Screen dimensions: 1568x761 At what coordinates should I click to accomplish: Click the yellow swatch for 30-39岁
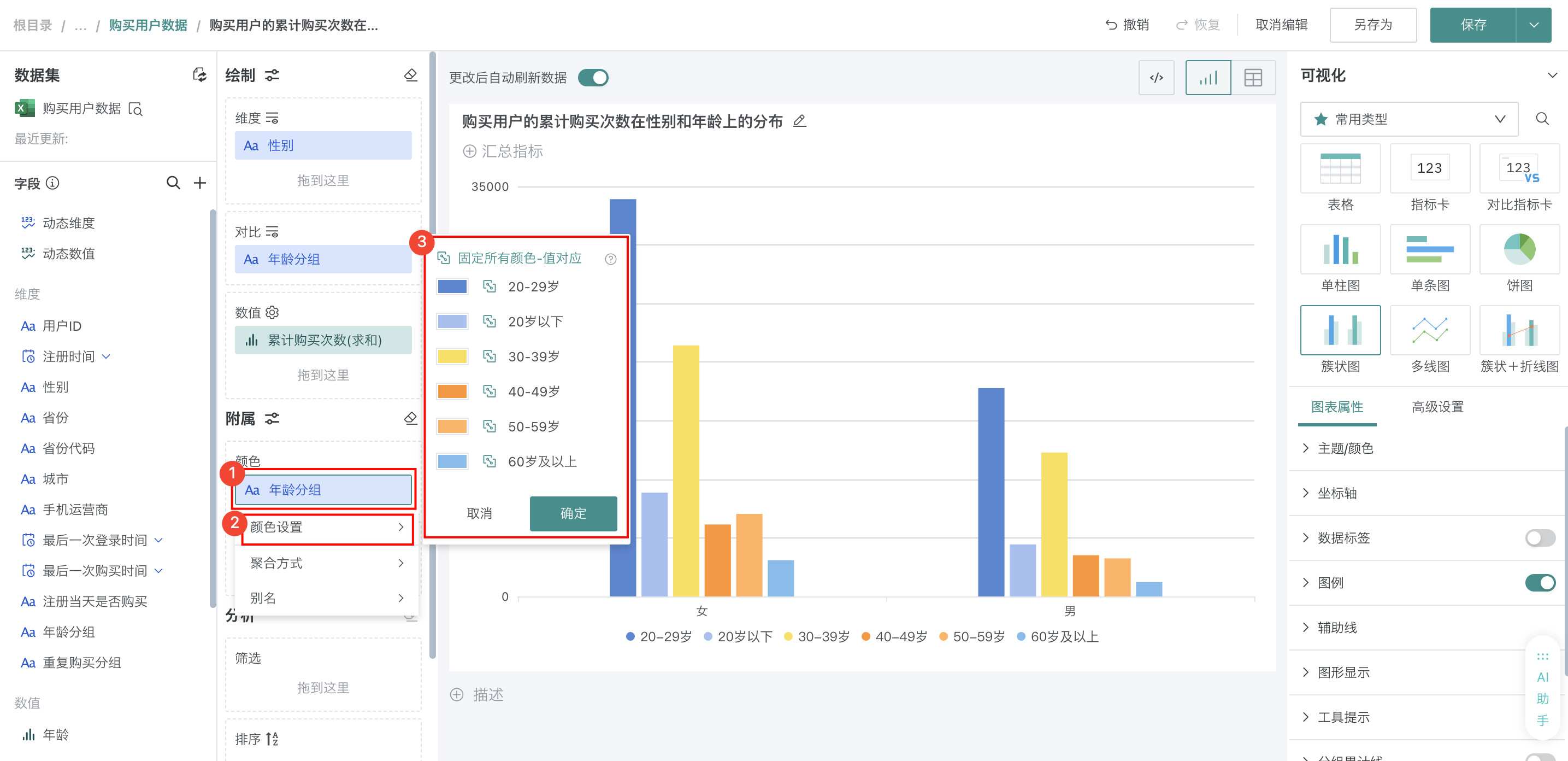(452, 356)
